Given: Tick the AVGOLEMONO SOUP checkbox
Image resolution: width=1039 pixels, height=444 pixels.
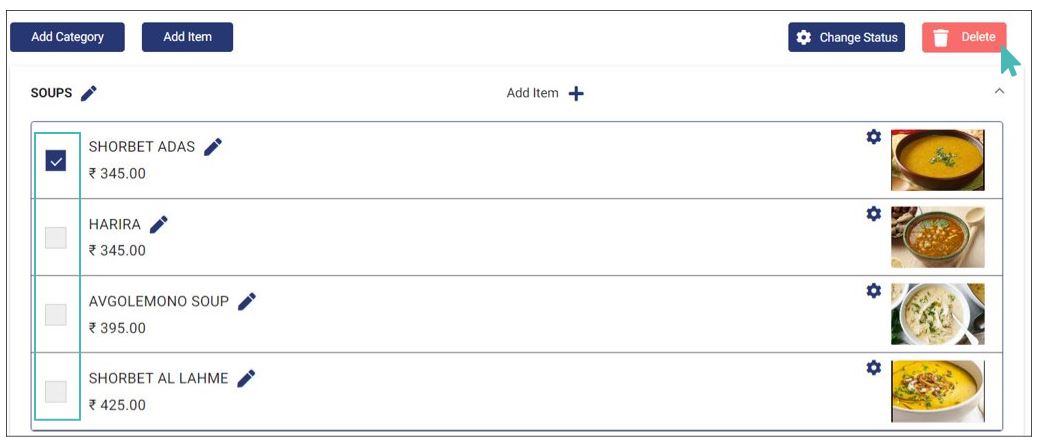Looking at the screenshot, I should click(x=56, y=315).
